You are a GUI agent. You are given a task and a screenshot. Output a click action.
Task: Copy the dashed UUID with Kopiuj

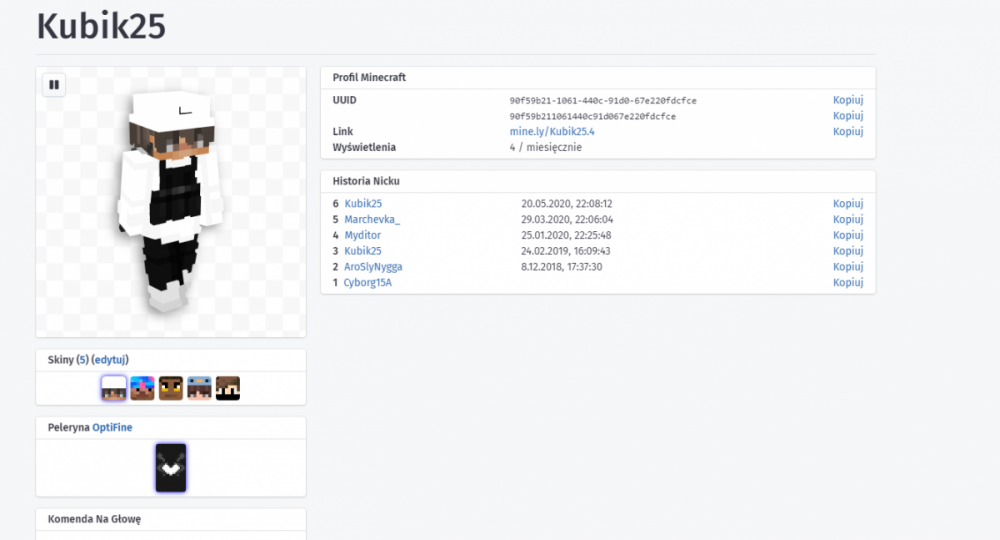847,100
